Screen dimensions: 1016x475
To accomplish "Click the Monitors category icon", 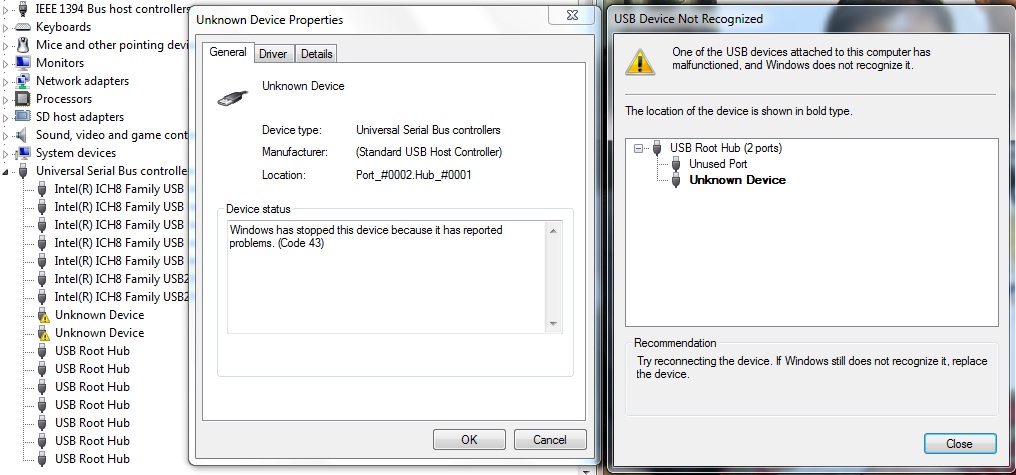I will [23, 63].
